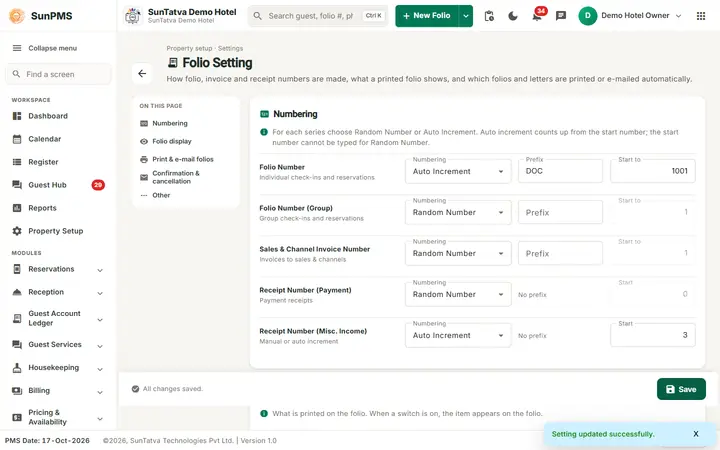Click the New Folio button
The width and height of the screenshot is (720, 450).
point(427,16)
